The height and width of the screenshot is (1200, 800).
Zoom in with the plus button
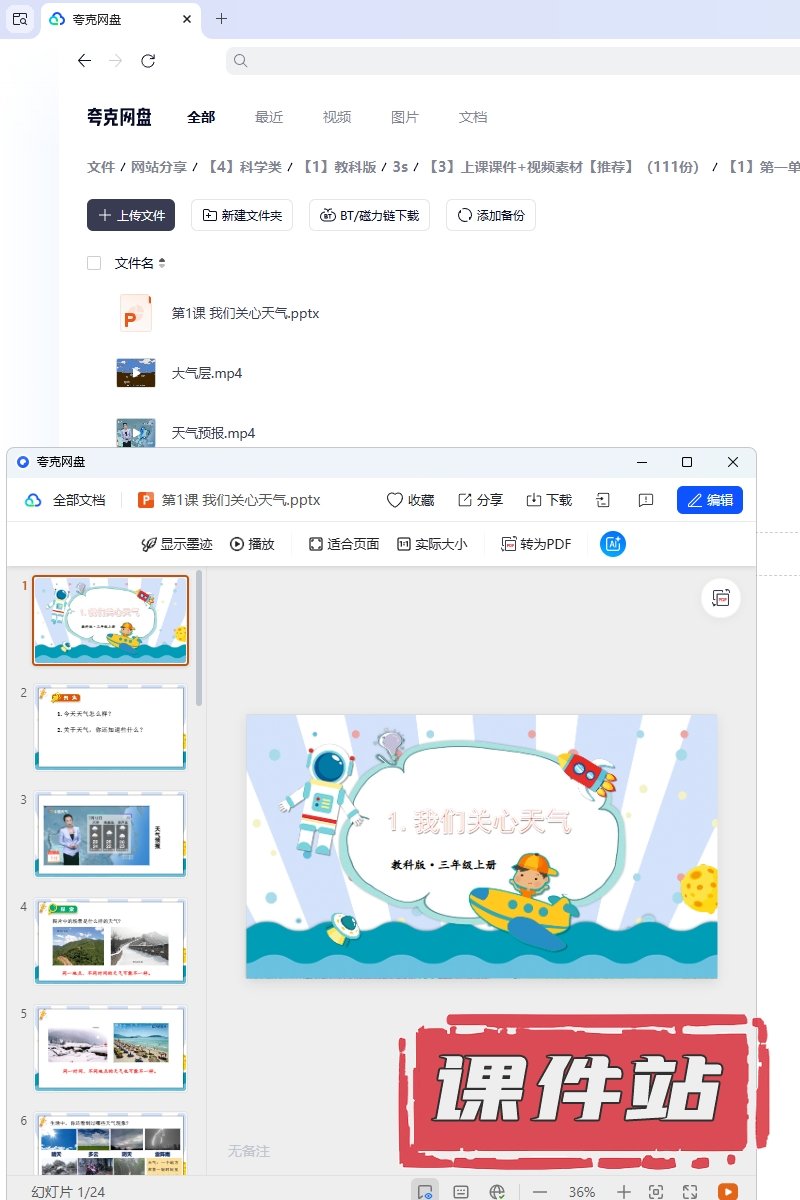623,1191
